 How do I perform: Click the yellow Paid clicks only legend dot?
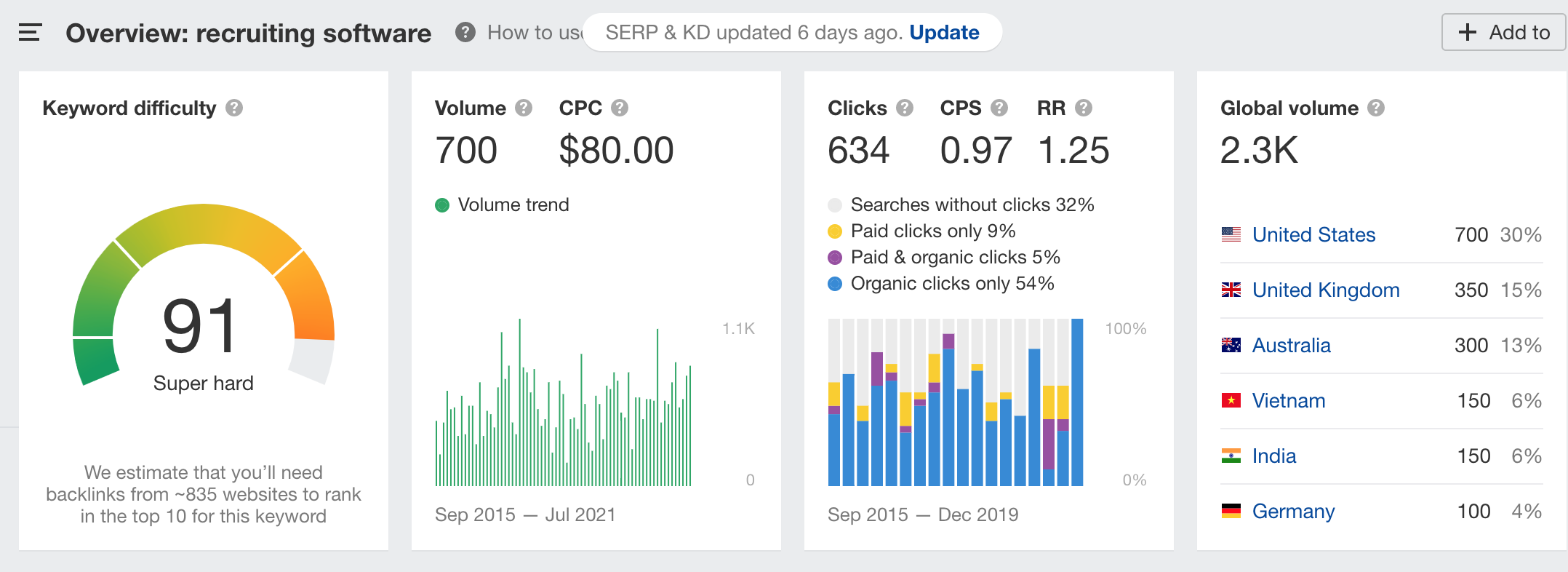pyautogui.click(x=835, y=231)
